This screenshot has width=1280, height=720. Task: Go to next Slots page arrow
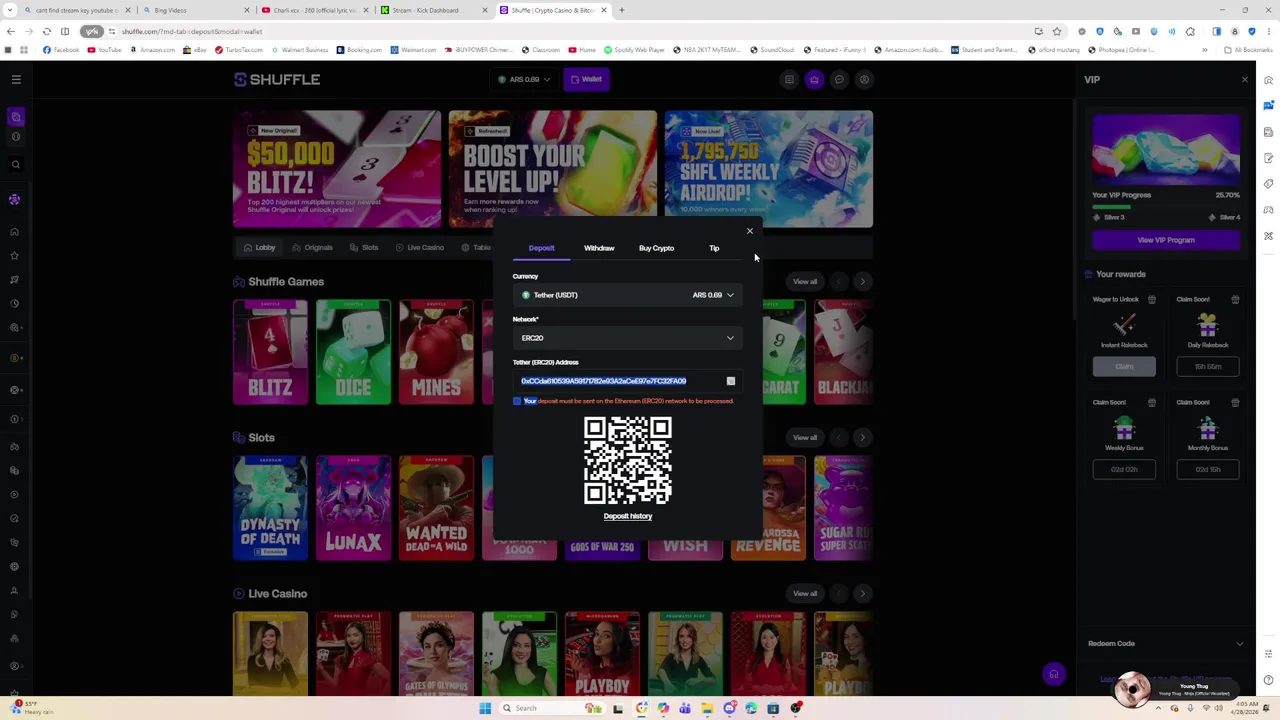click(x=862, y=437)
